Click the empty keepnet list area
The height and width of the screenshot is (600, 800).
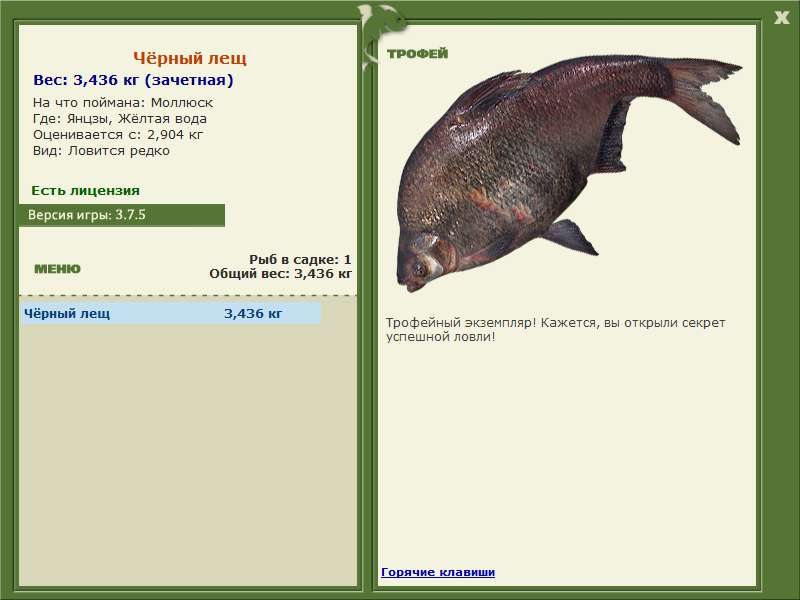[188, 454]
